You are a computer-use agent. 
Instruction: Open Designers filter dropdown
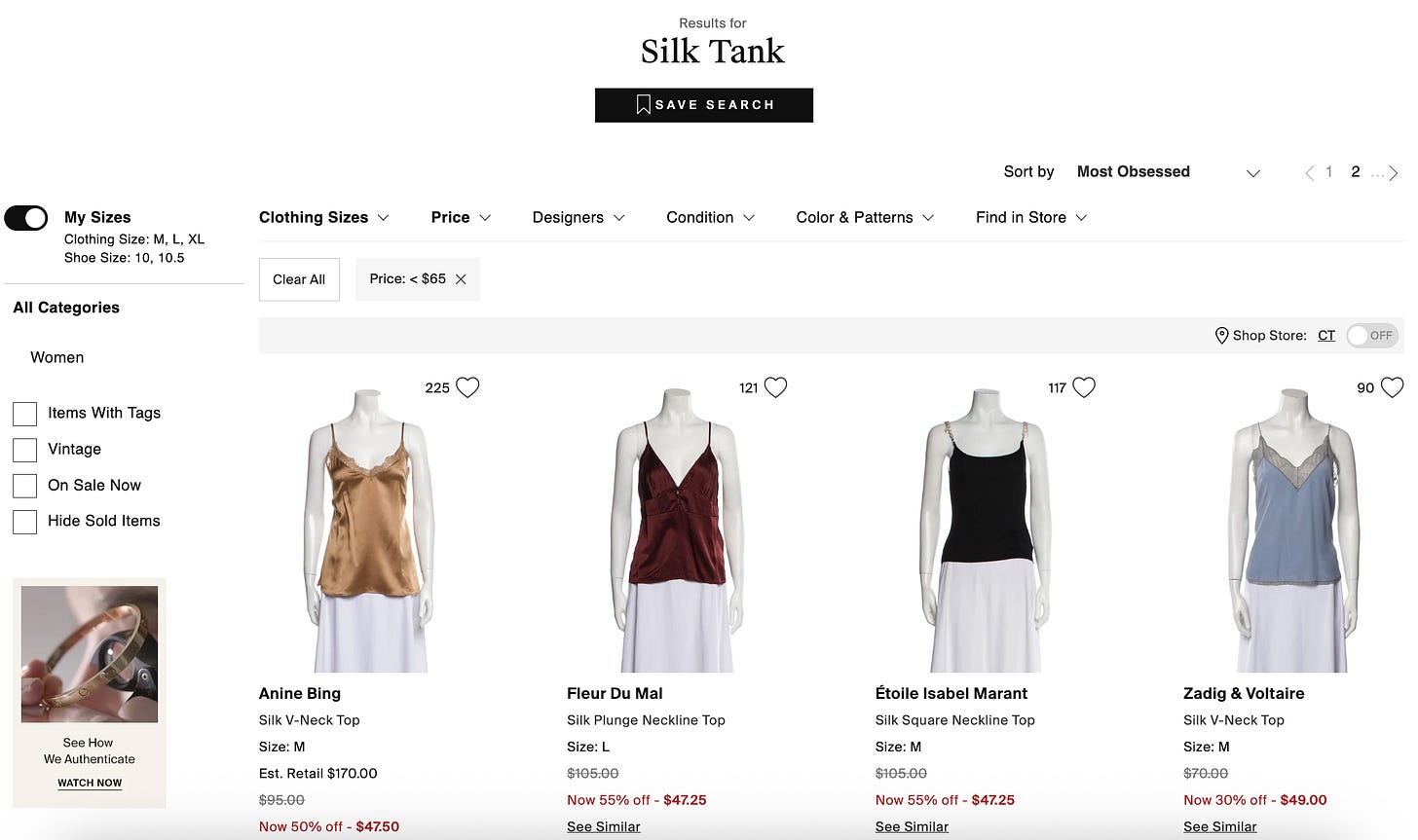pos(578,218)
